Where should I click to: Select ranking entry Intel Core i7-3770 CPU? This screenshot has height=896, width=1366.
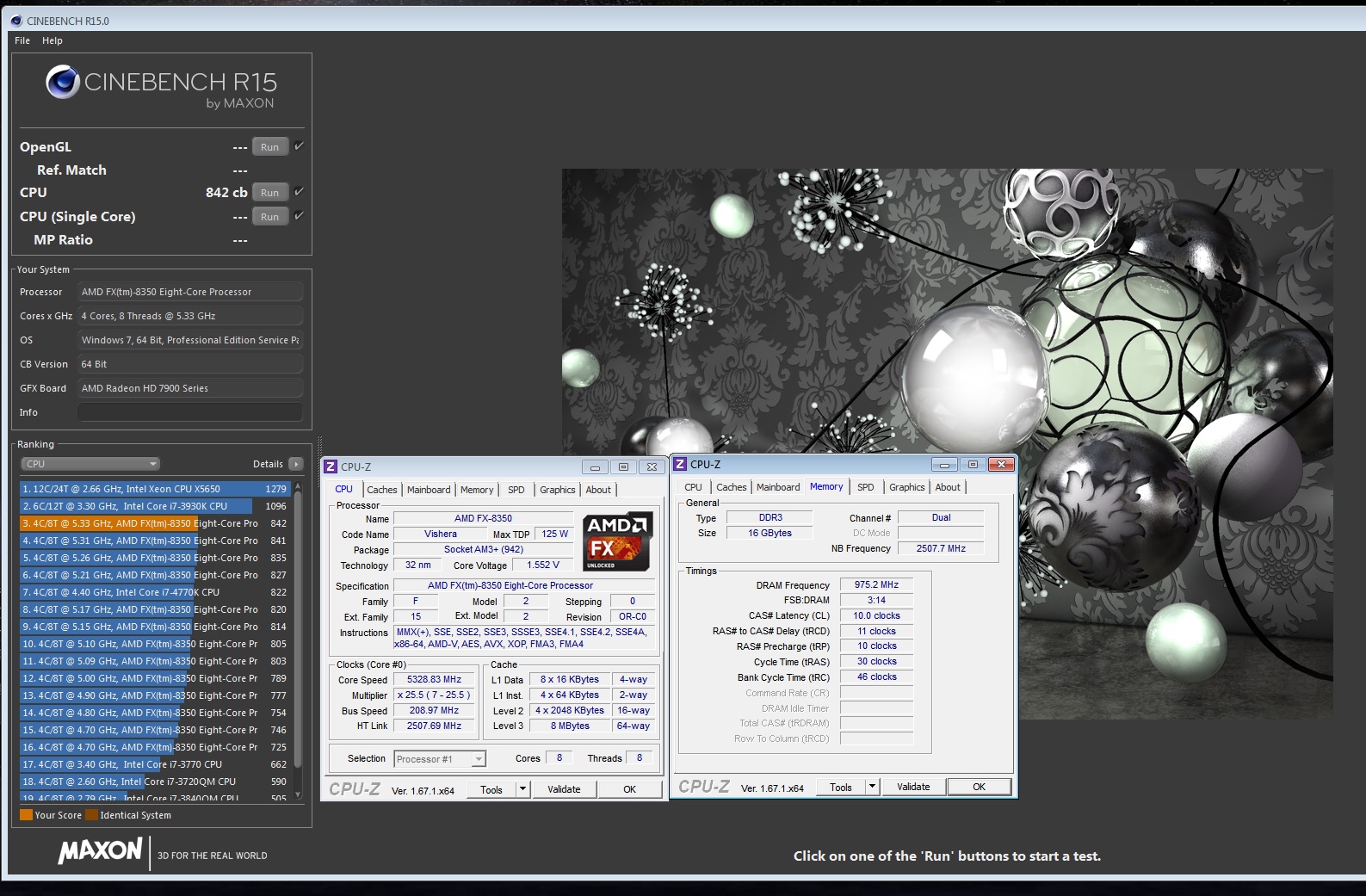click(155, 764)
